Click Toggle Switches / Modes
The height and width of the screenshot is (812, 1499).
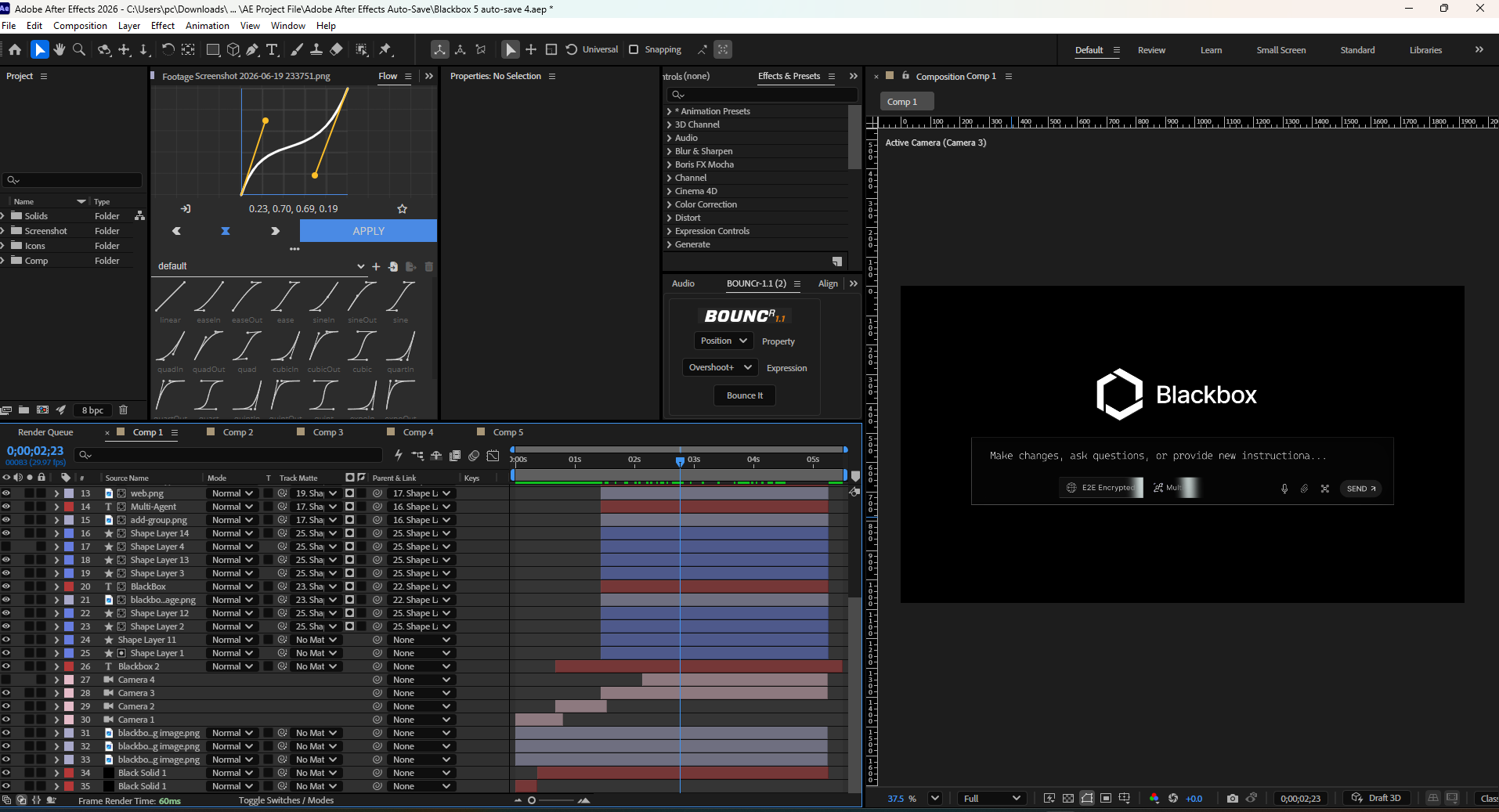tap(286, 800)
